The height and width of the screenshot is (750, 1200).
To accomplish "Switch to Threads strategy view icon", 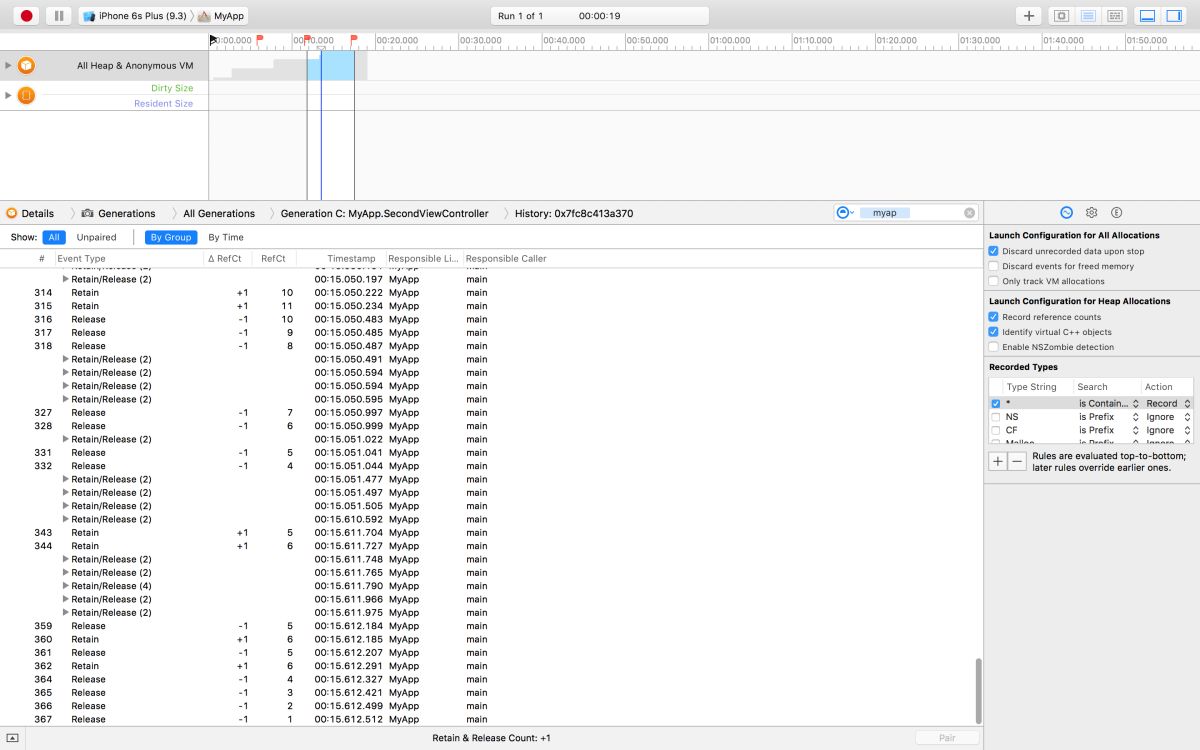I will pos(1116,16).
